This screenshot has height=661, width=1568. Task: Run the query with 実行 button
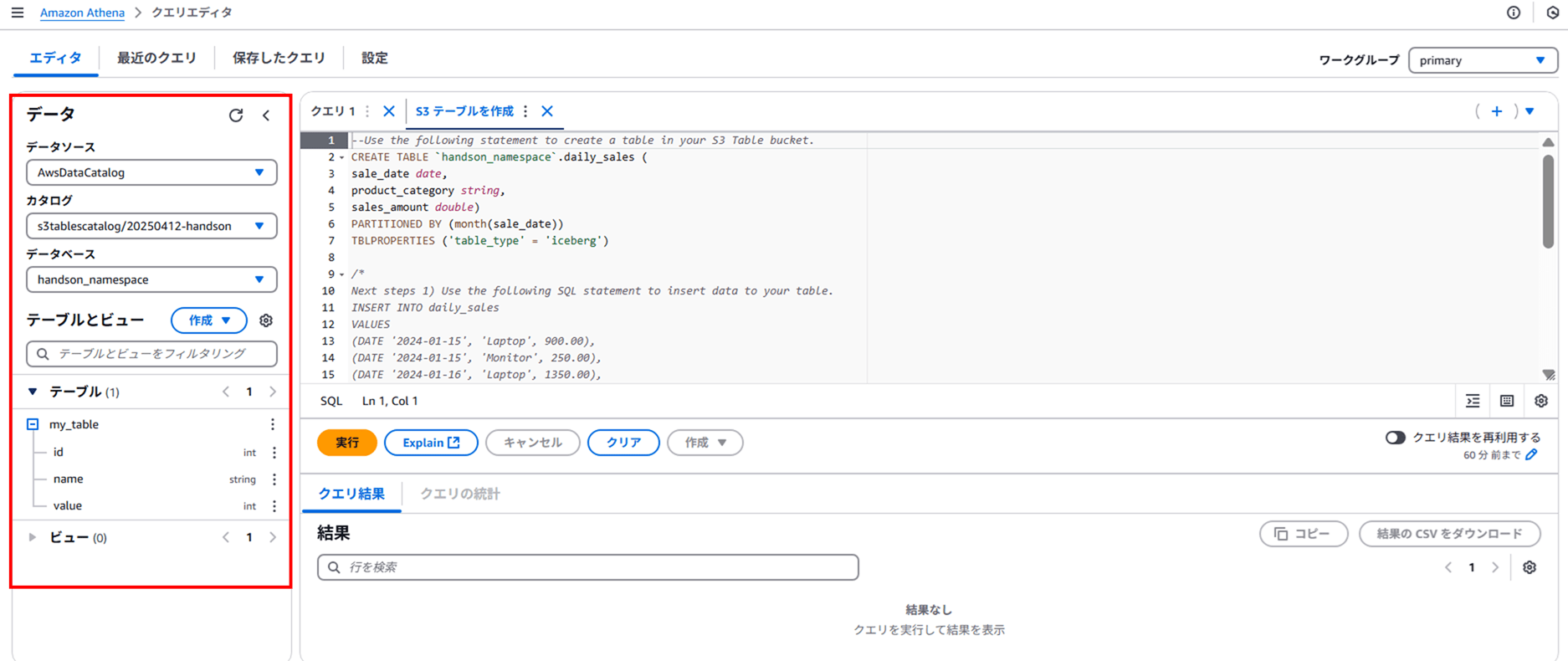(347, 443)
